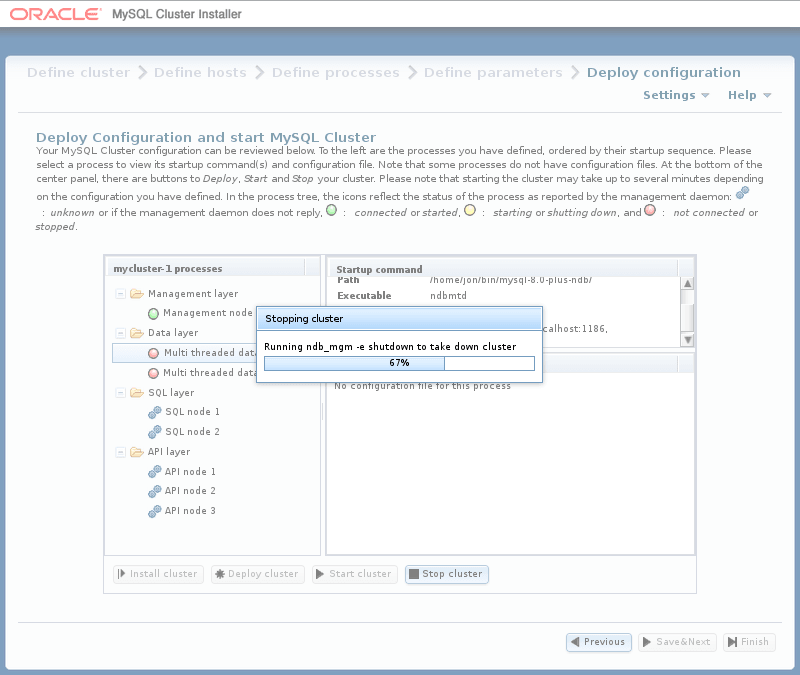
Task: Click the Management layer folder icon
Action: coord(137,293)
